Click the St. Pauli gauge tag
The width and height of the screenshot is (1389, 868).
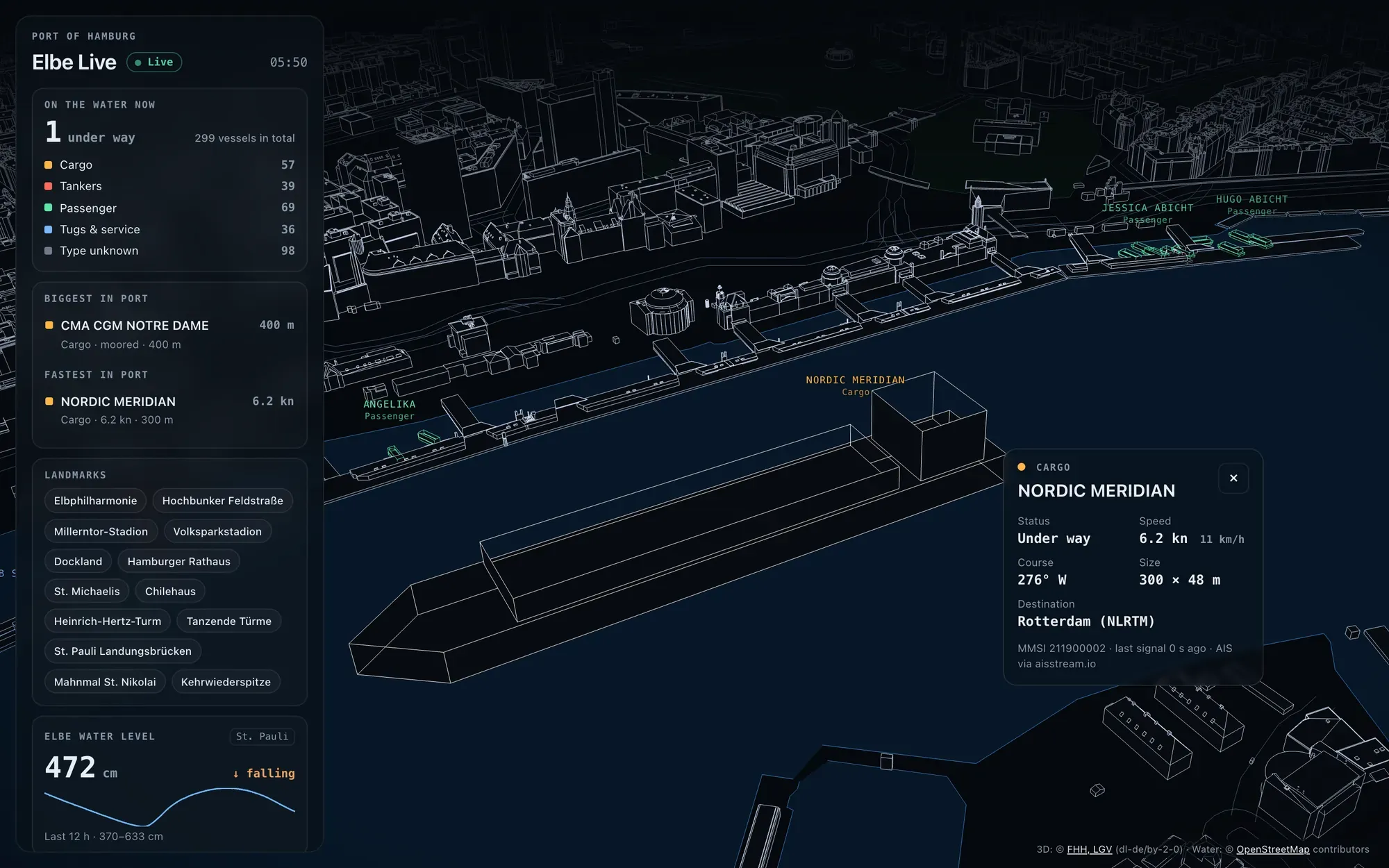(x=262, y=736)
